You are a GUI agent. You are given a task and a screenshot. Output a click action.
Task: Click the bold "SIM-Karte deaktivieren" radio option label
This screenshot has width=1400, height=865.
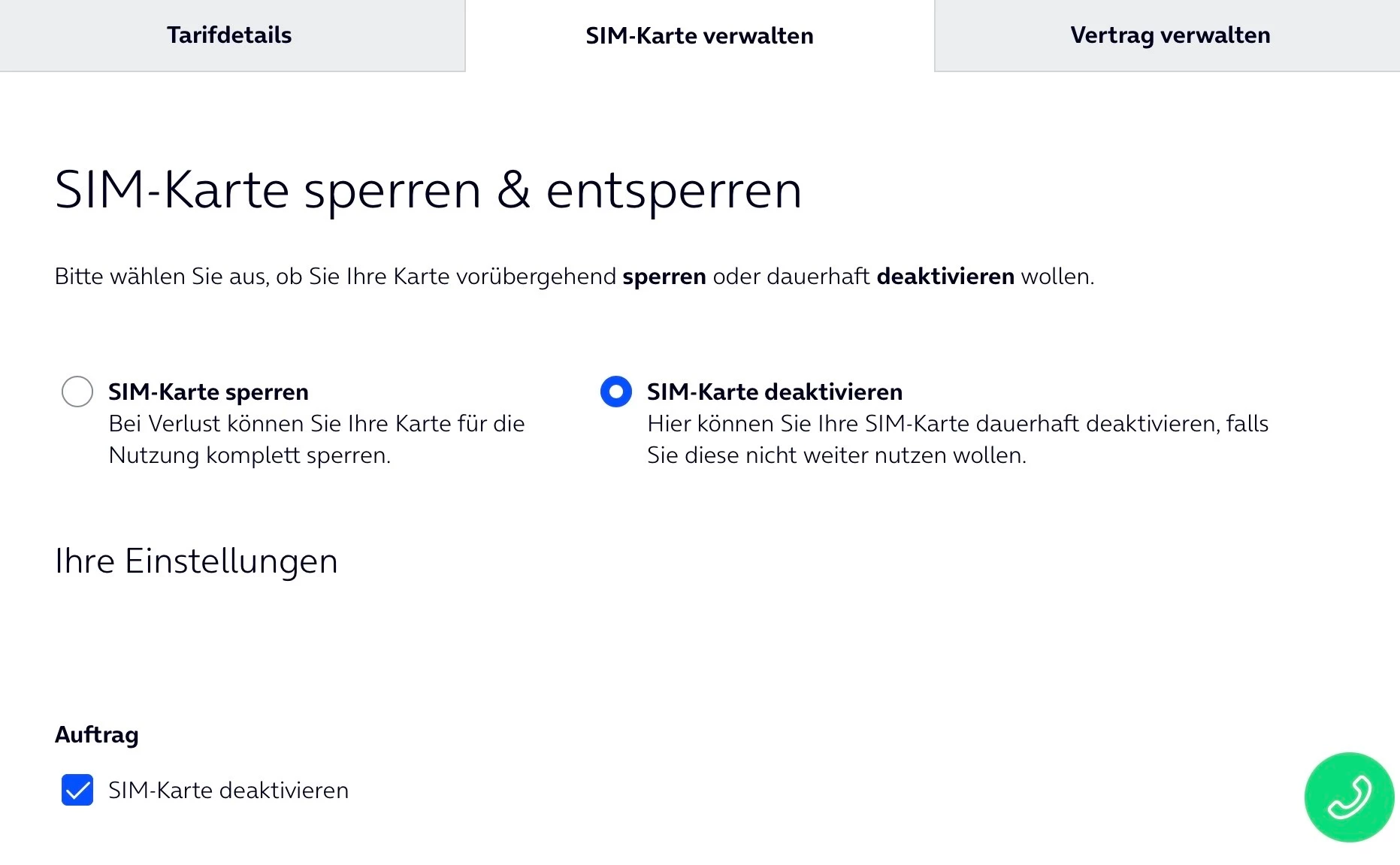(x=774, y=392)
